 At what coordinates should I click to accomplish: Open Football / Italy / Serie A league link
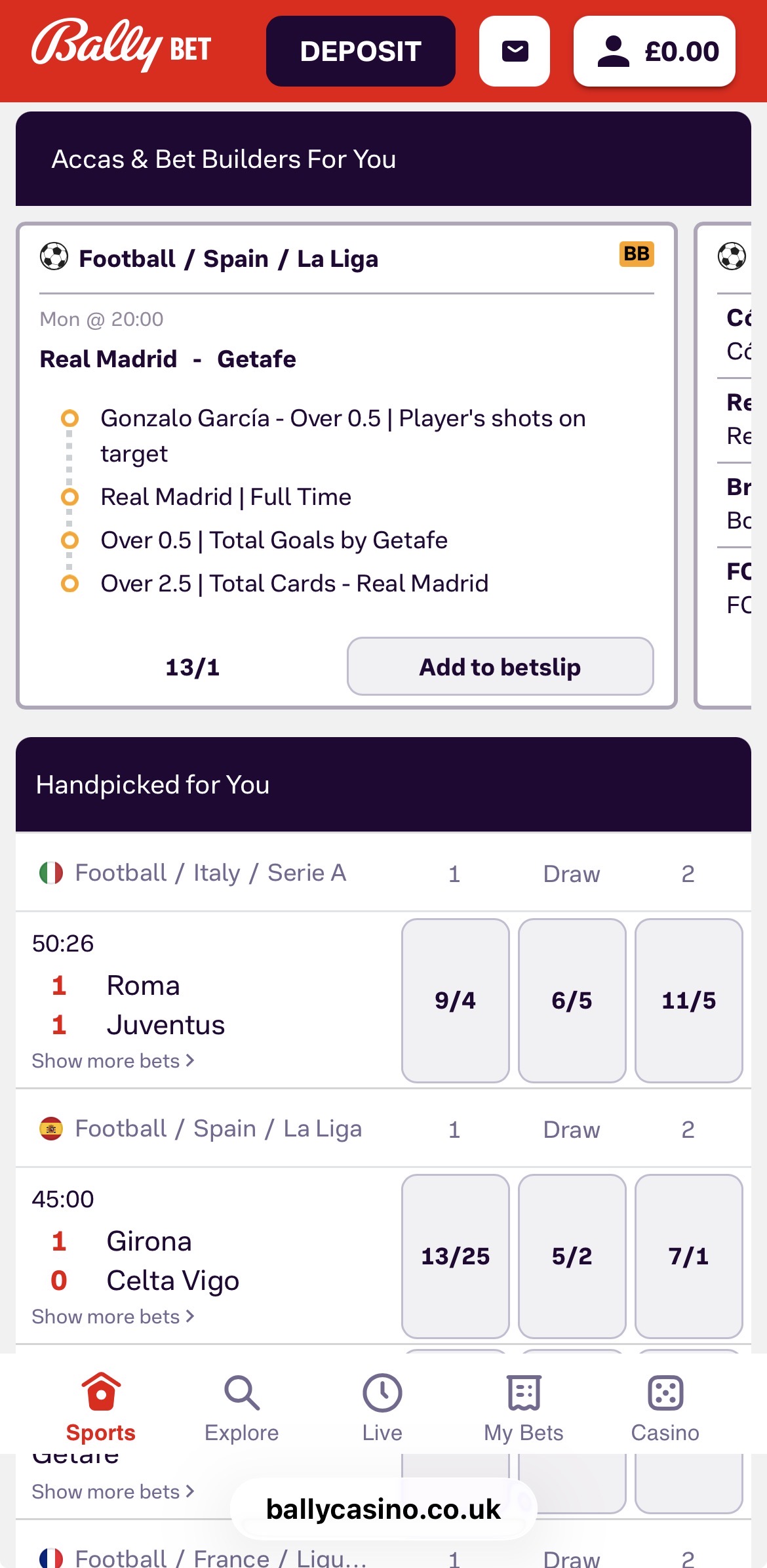[210, 873]
